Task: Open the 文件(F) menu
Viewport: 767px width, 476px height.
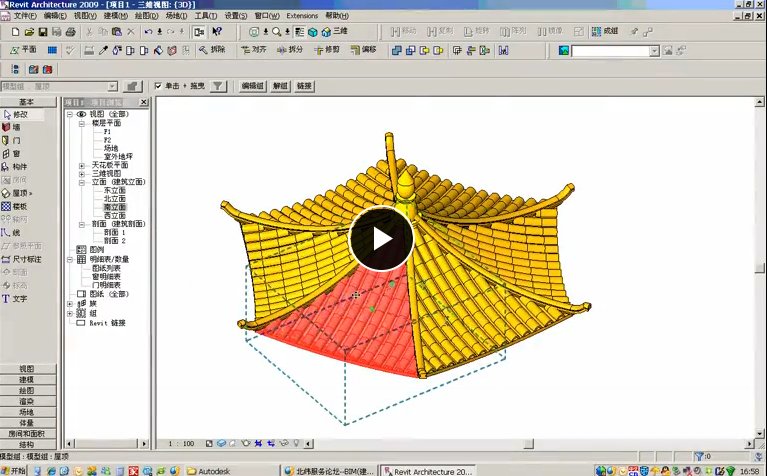Action: tap(24, 16)
